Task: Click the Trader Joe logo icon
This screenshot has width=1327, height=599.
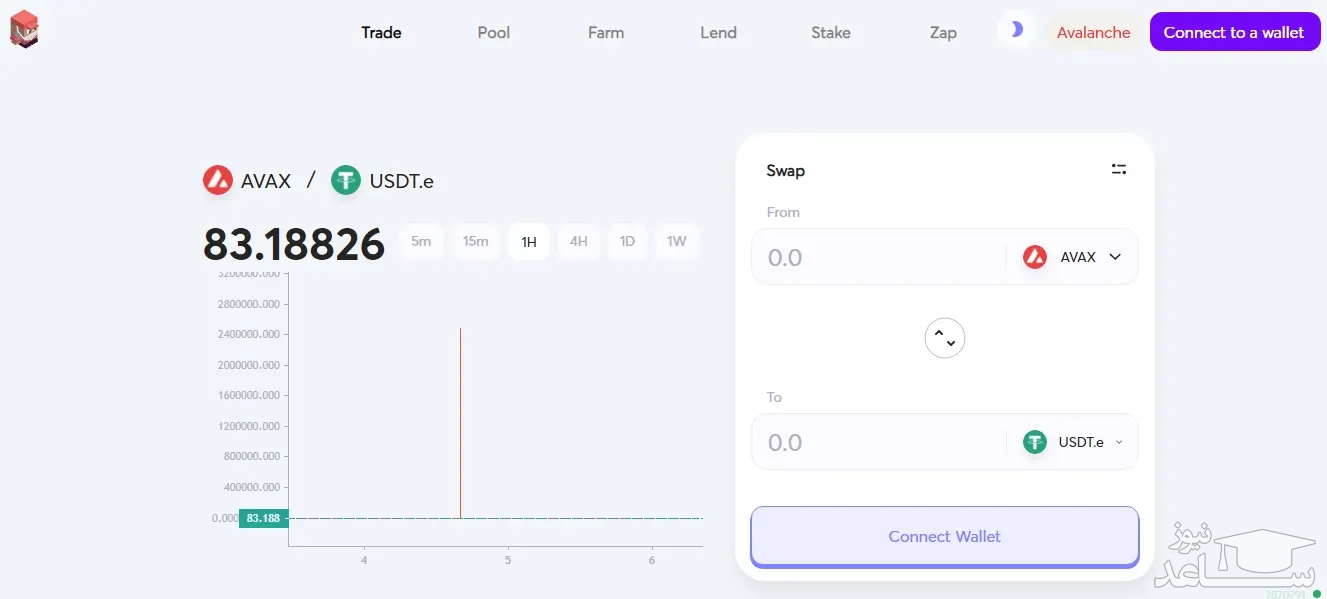Action: pyautogui.click(x=24, y=29)
